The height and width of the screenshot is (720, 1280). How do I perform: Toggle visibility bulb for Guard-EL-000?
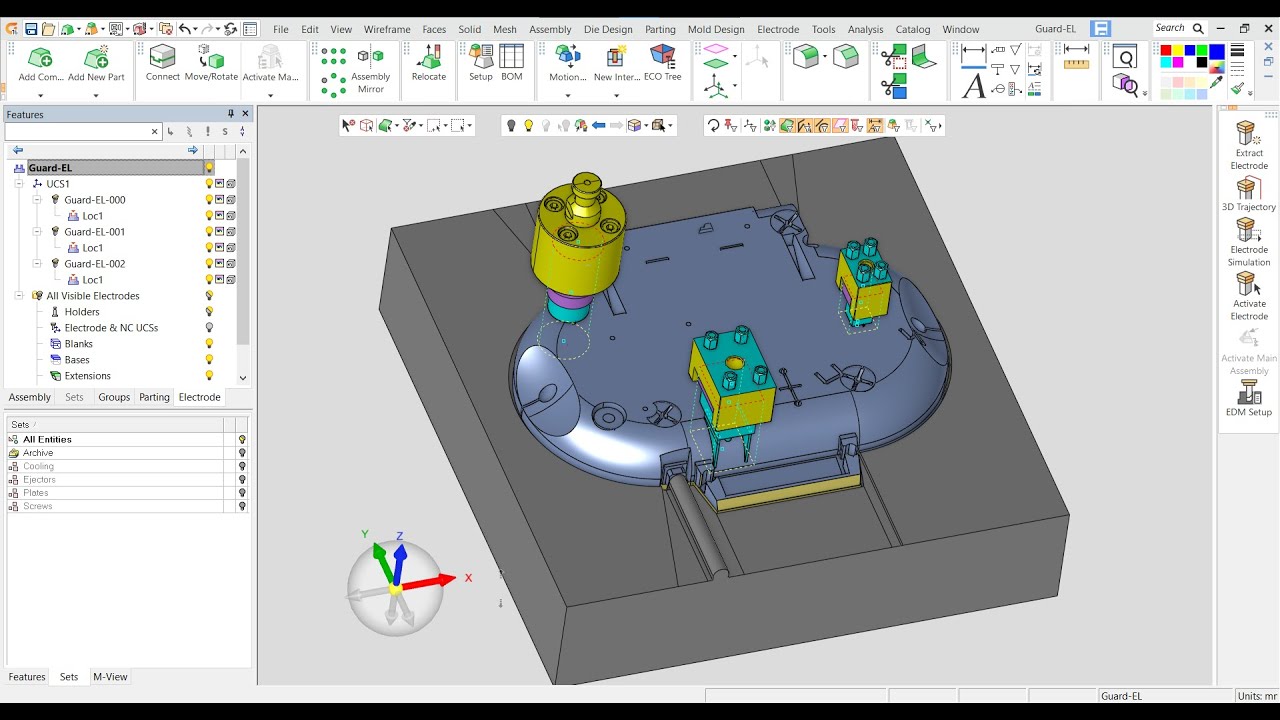click(x=209, y=200)
